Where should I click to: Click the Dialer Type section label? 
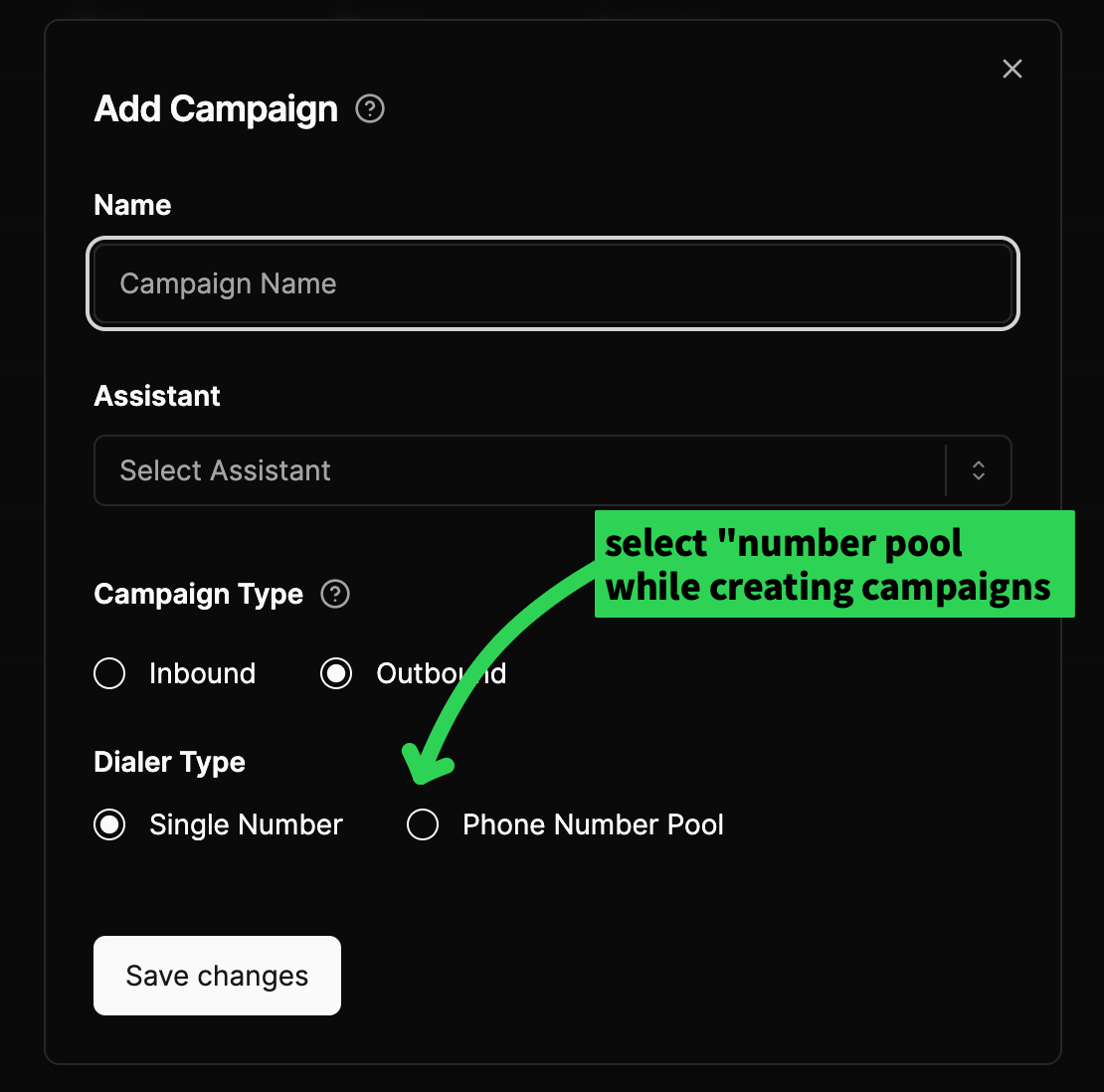coord(170,763)
